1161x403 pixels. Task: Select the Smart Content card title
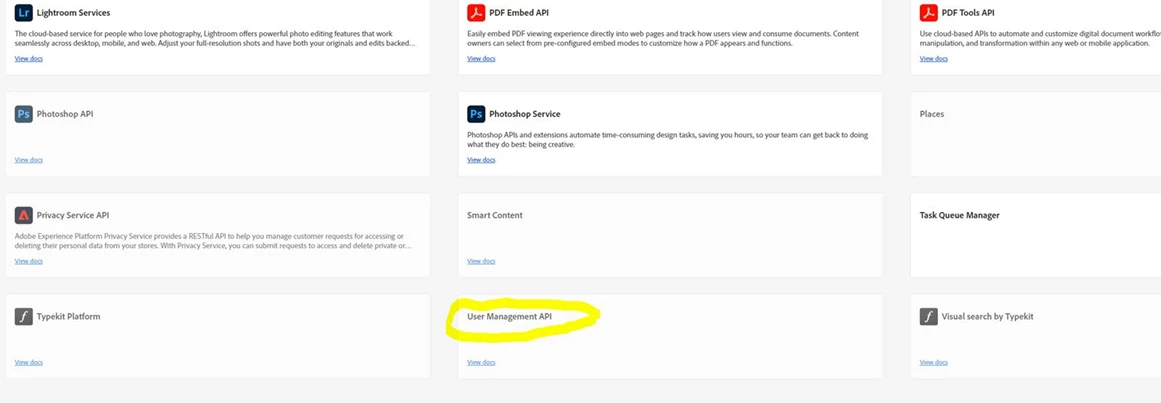[x=495, y=216]
